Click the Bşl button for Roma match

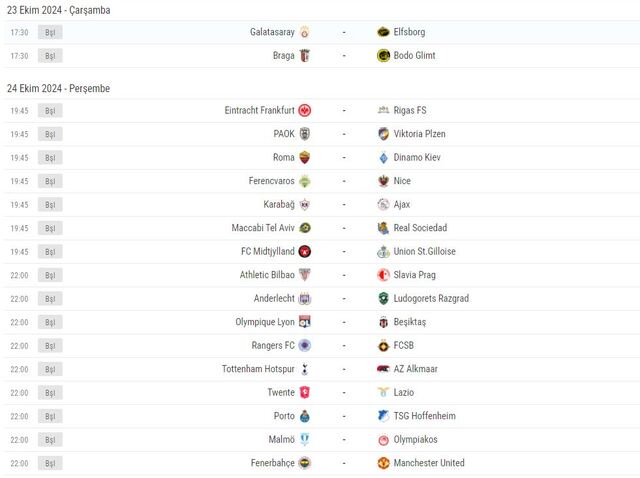pos(50,157)
